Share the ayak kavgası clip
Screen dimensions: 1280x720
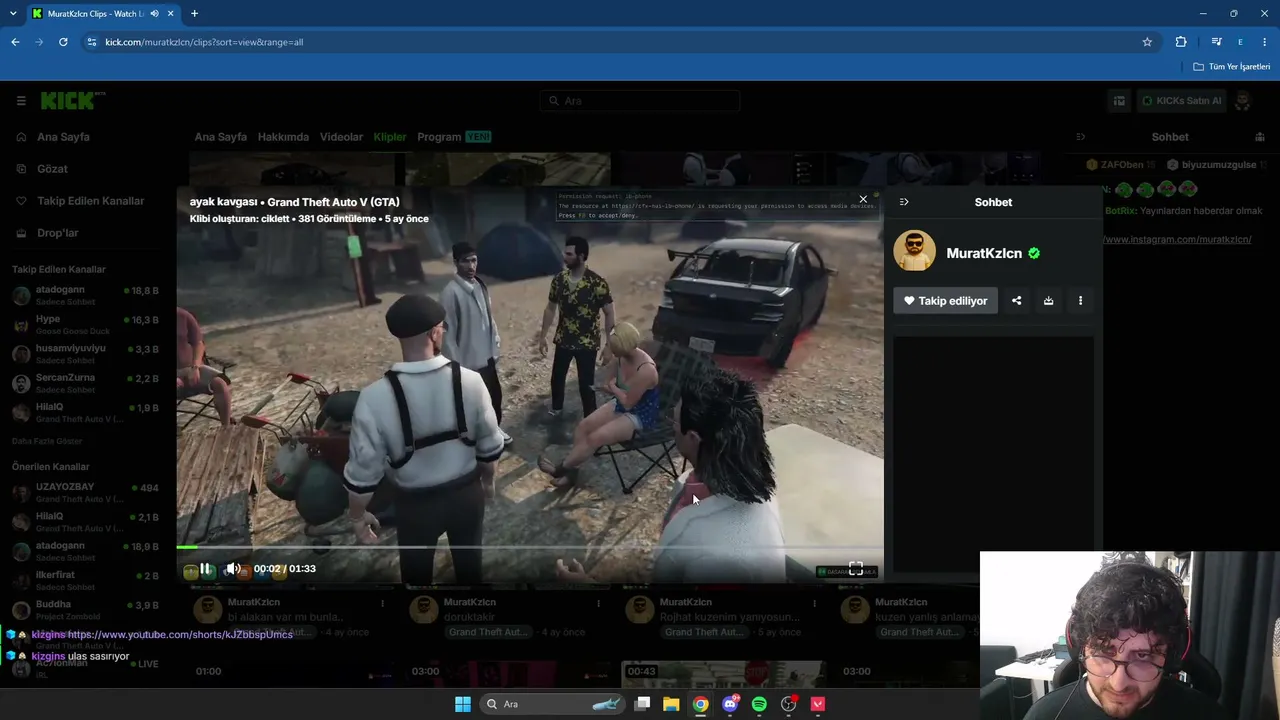point(1017,301)
